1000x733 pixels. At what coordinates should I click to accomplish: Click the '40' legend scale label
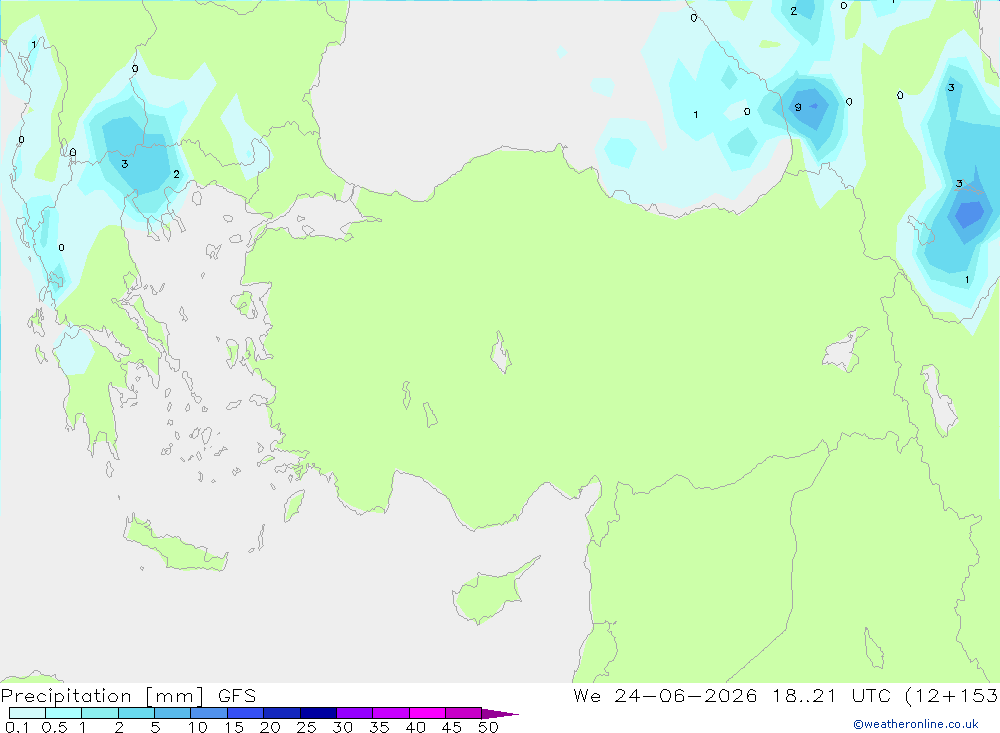(416, 727)
